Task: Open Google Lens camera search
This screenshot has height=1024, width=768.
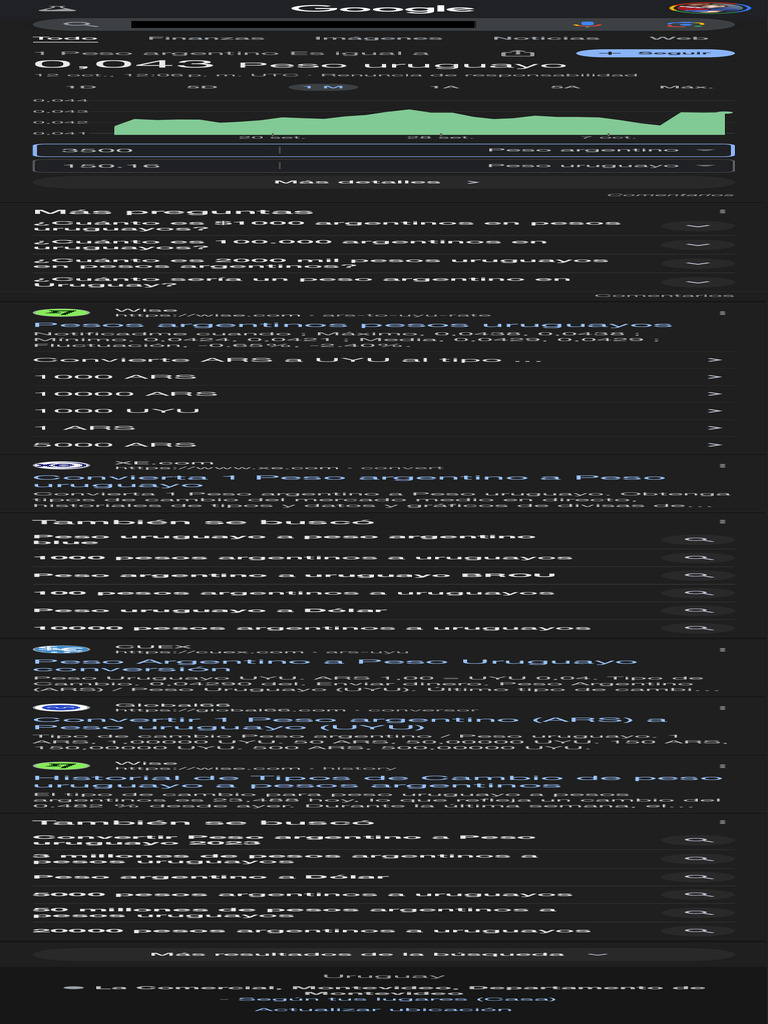Action: (x=685, y=25)
